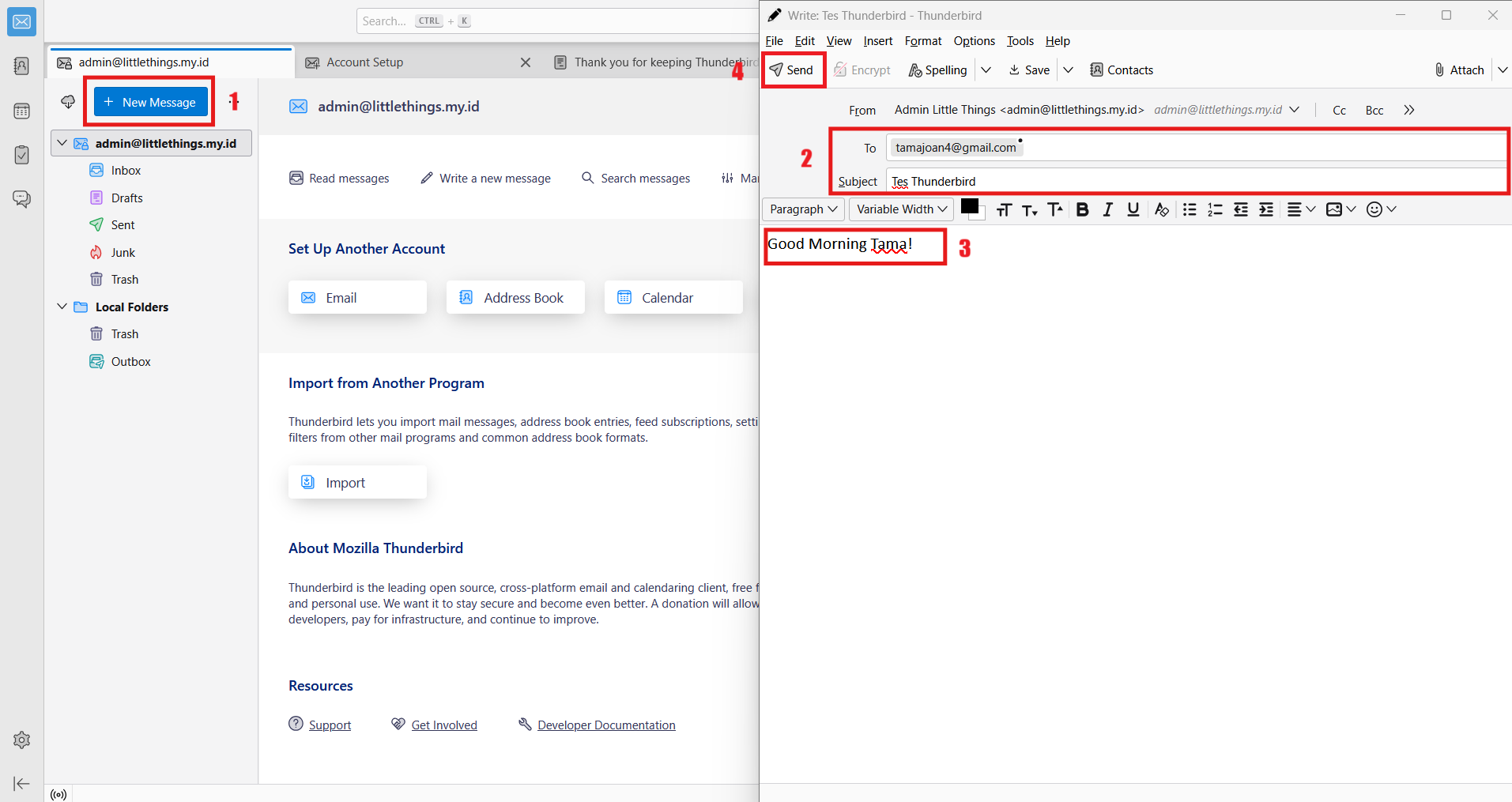This screenshot has width=1512, height=802.
Task: Outdent the text
Action: point(1241,209)
